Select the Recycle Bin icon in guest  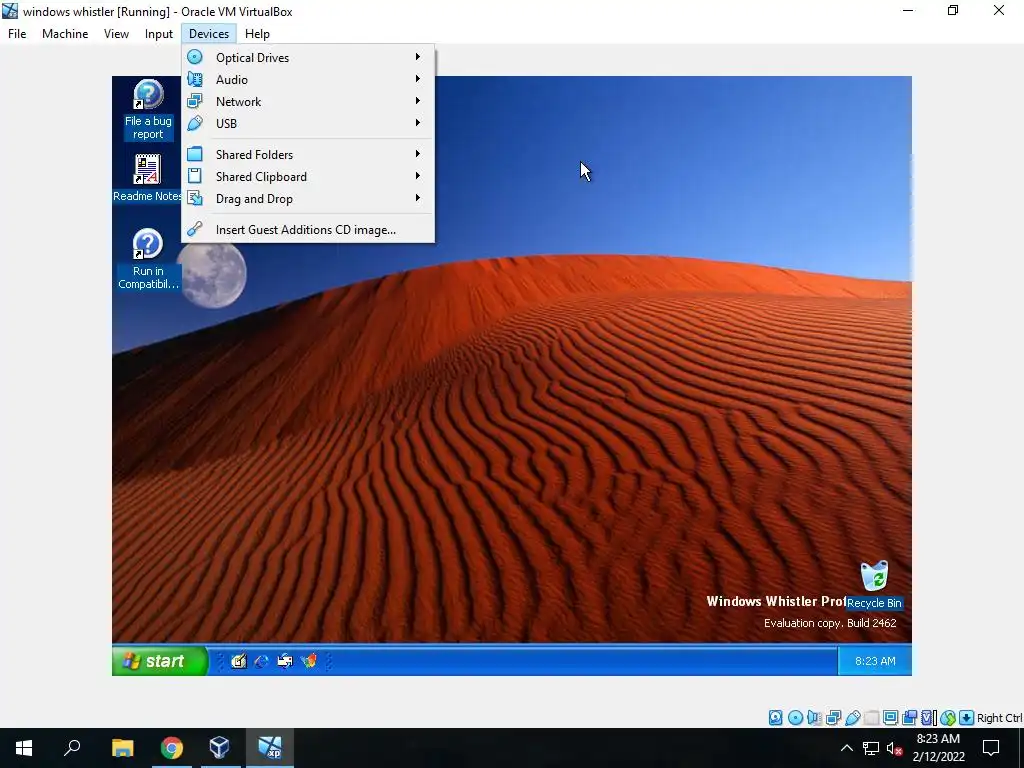point(874,585)
